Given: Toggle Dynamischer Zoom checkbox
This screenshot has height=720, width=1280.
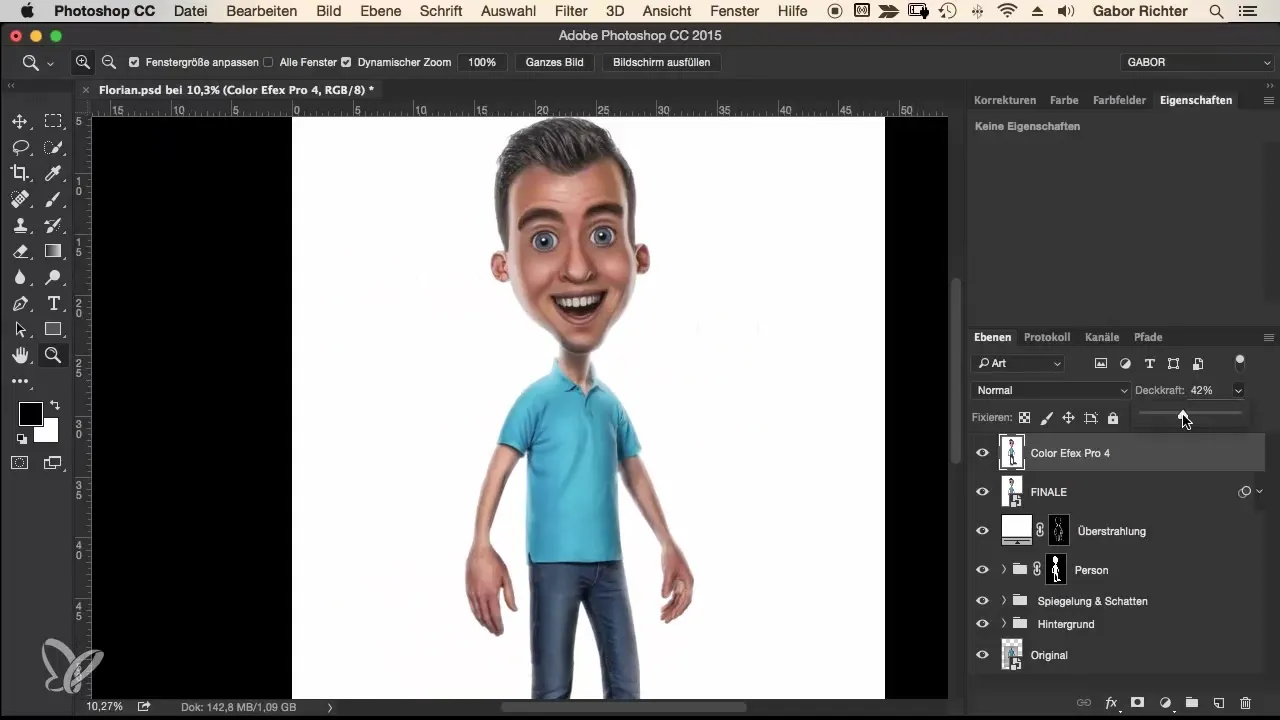Looking at the screenshot, I should coord(346,62).
